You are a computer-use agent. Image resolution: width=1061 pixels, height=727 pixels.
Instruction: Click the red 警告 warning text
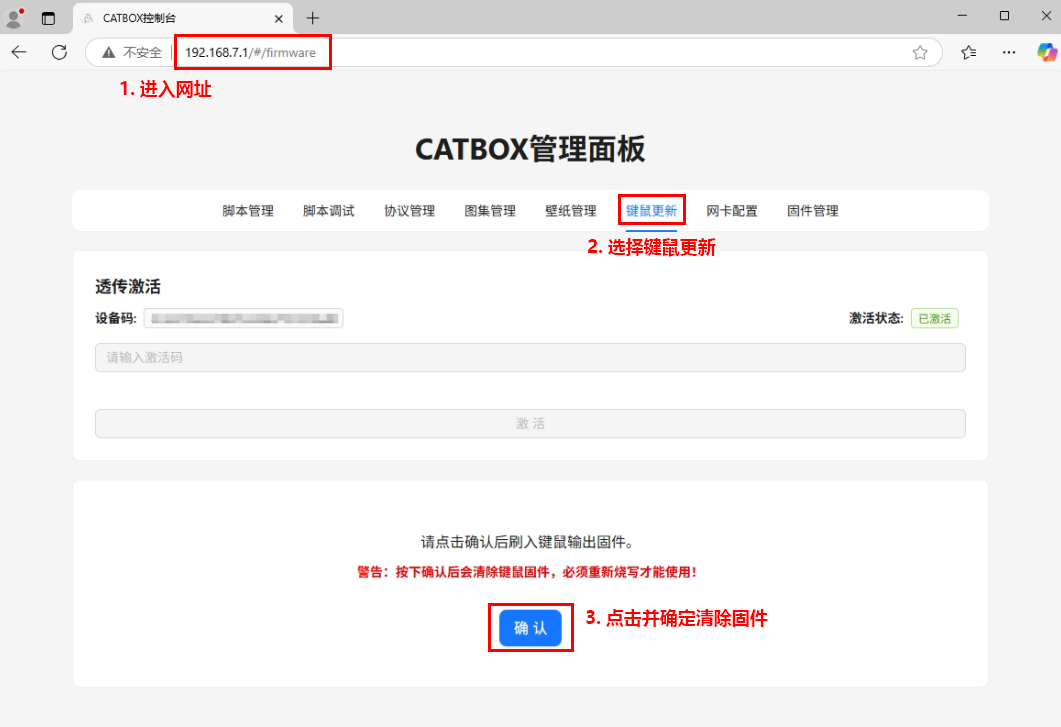pos(527,572)
